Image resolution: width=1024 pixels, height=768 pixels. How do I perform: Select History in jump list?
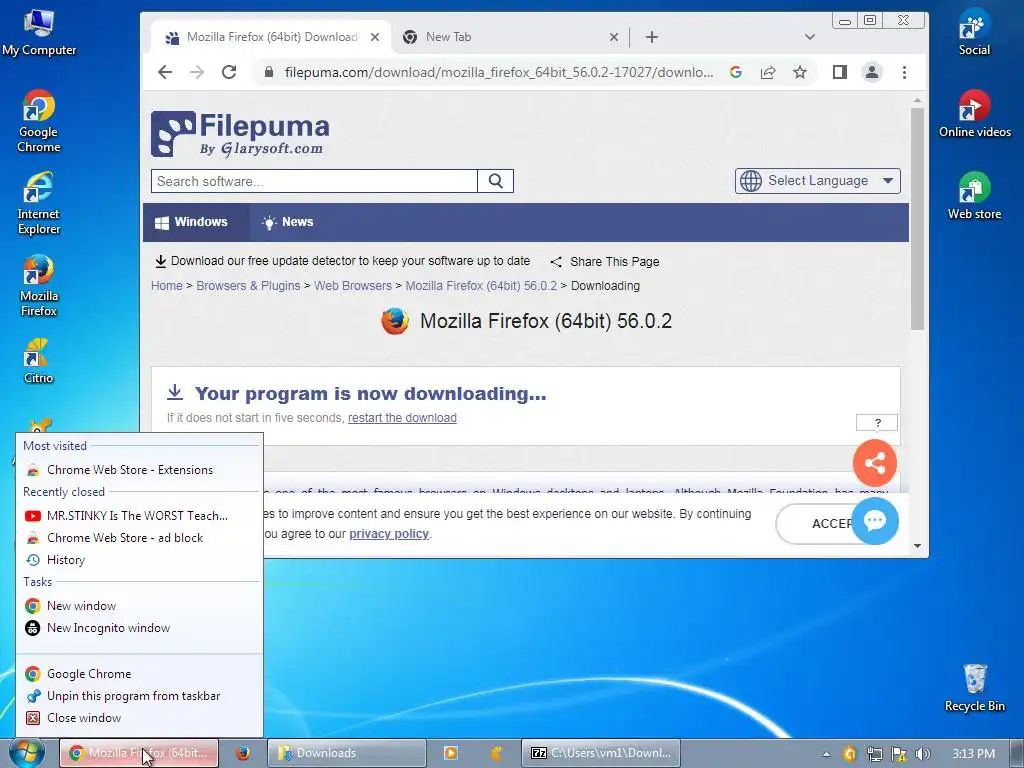pos(138,560)
